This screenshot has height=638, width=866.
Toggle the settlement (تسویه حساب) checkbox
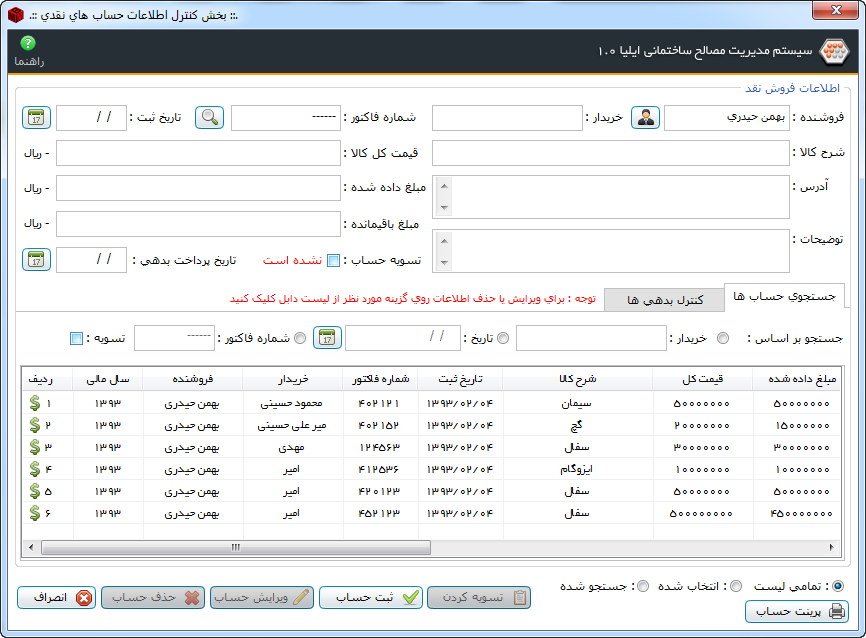(334, 261)
